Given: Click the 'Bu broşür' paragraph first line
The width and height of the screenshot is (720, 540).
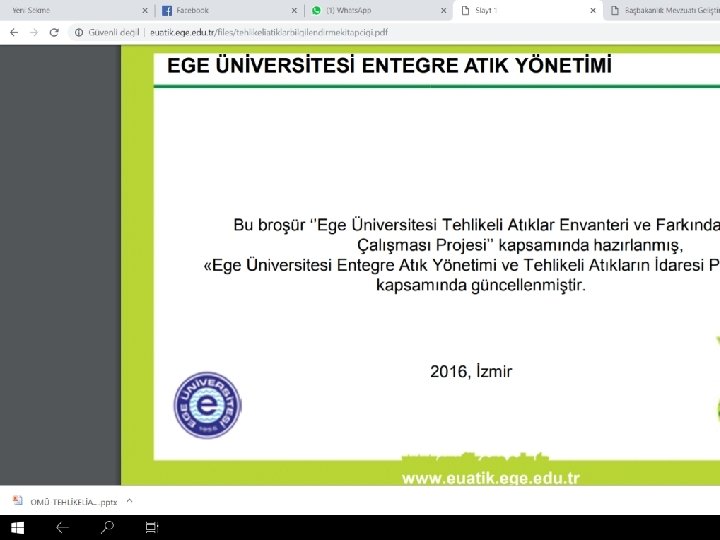Looking at the screenshot, I should click(x=477, y=225).
